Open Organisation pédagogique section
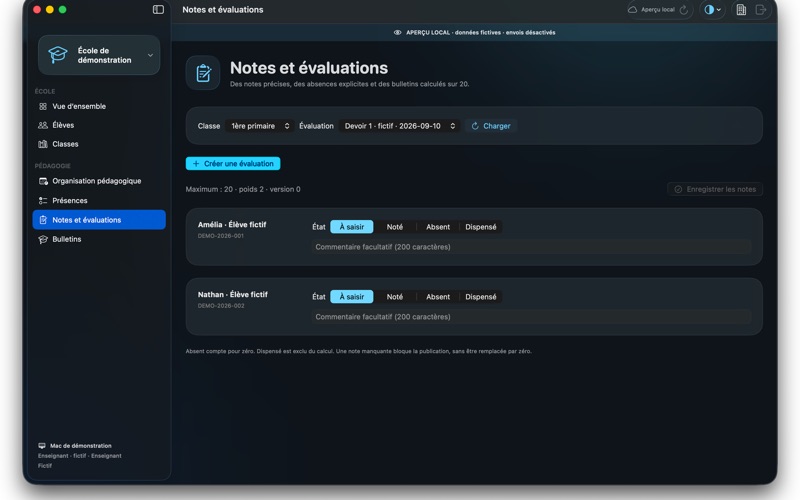The width and height of the screenshot is (800, 500). pos(98,181)
